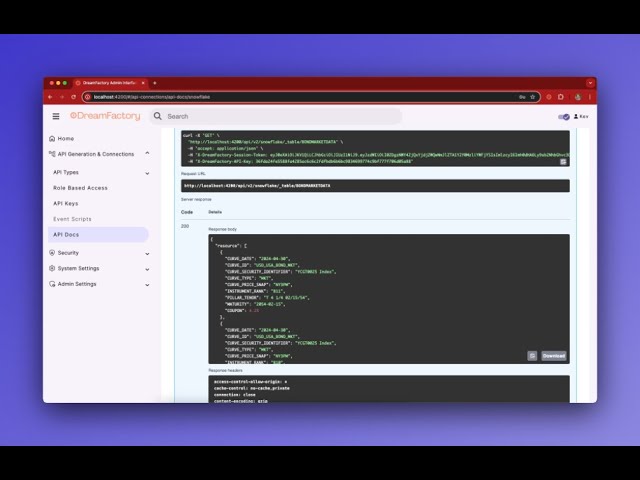Open the password key icon in the address bar
Image resolution: width=640 pixels, height=480 pixels.
[x=522, y=97]
